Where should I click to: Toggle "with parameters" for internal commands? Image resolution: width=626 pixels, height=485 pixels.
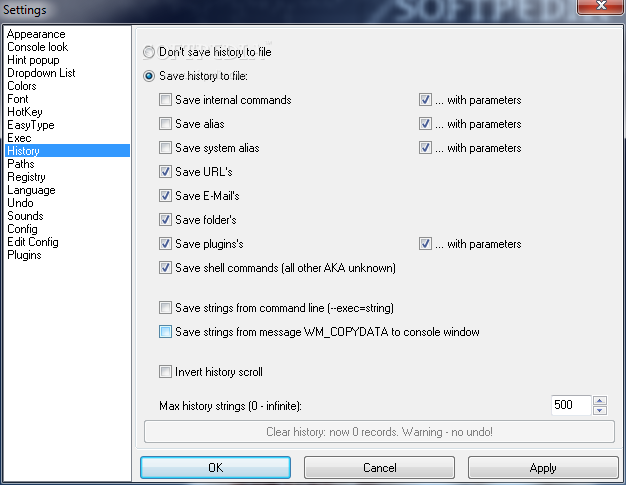click(x=425, y=100)
